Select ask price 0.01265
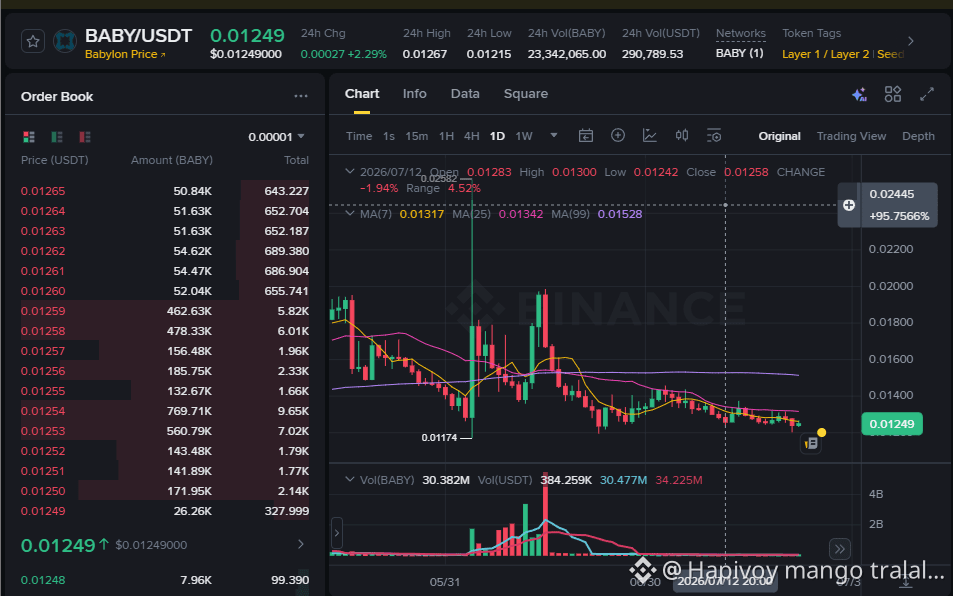 pos(43,191)
